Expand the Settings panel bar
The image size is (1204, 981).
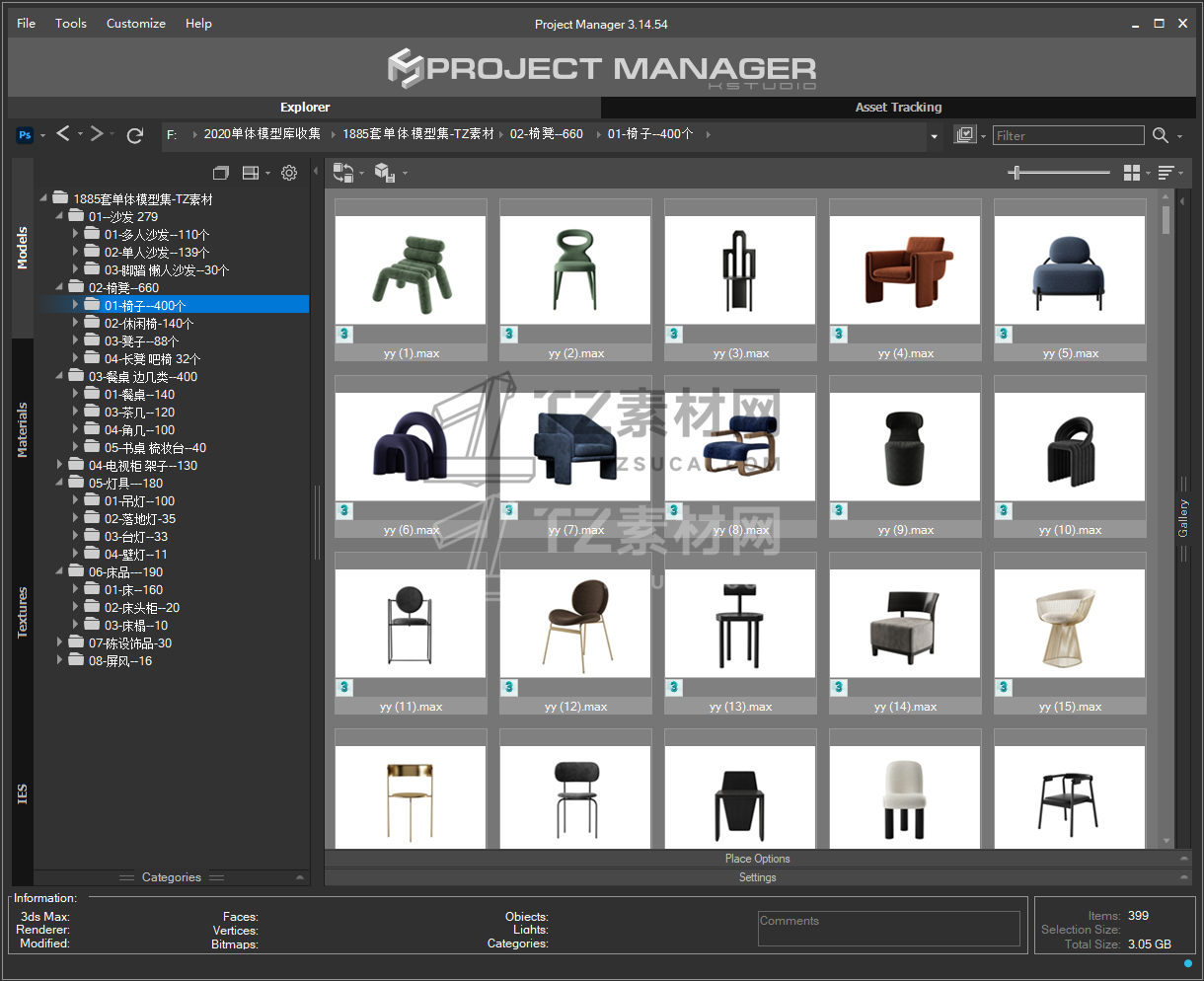pyautogui.click(x=758, y=877)
